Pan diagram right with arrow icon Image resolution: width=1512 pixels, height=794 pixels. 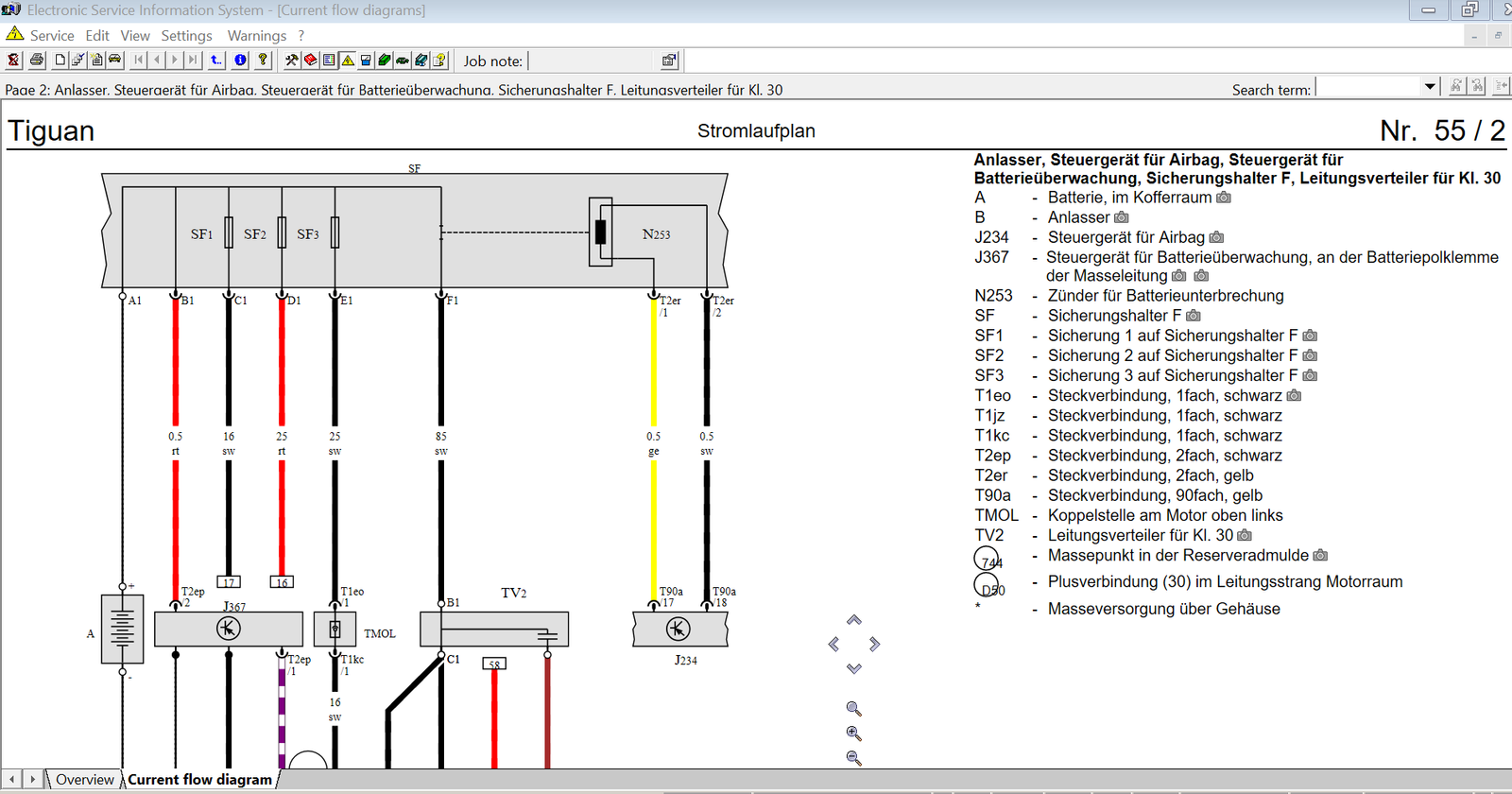point(875,645)
